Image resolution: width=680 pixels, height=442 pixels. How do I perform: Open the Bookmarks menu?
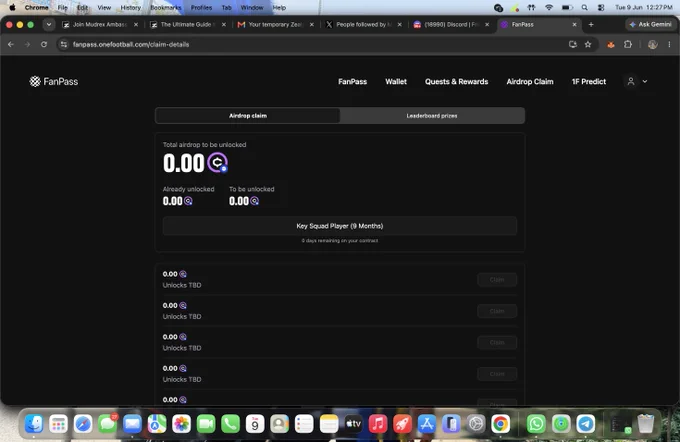coord(166,7)
